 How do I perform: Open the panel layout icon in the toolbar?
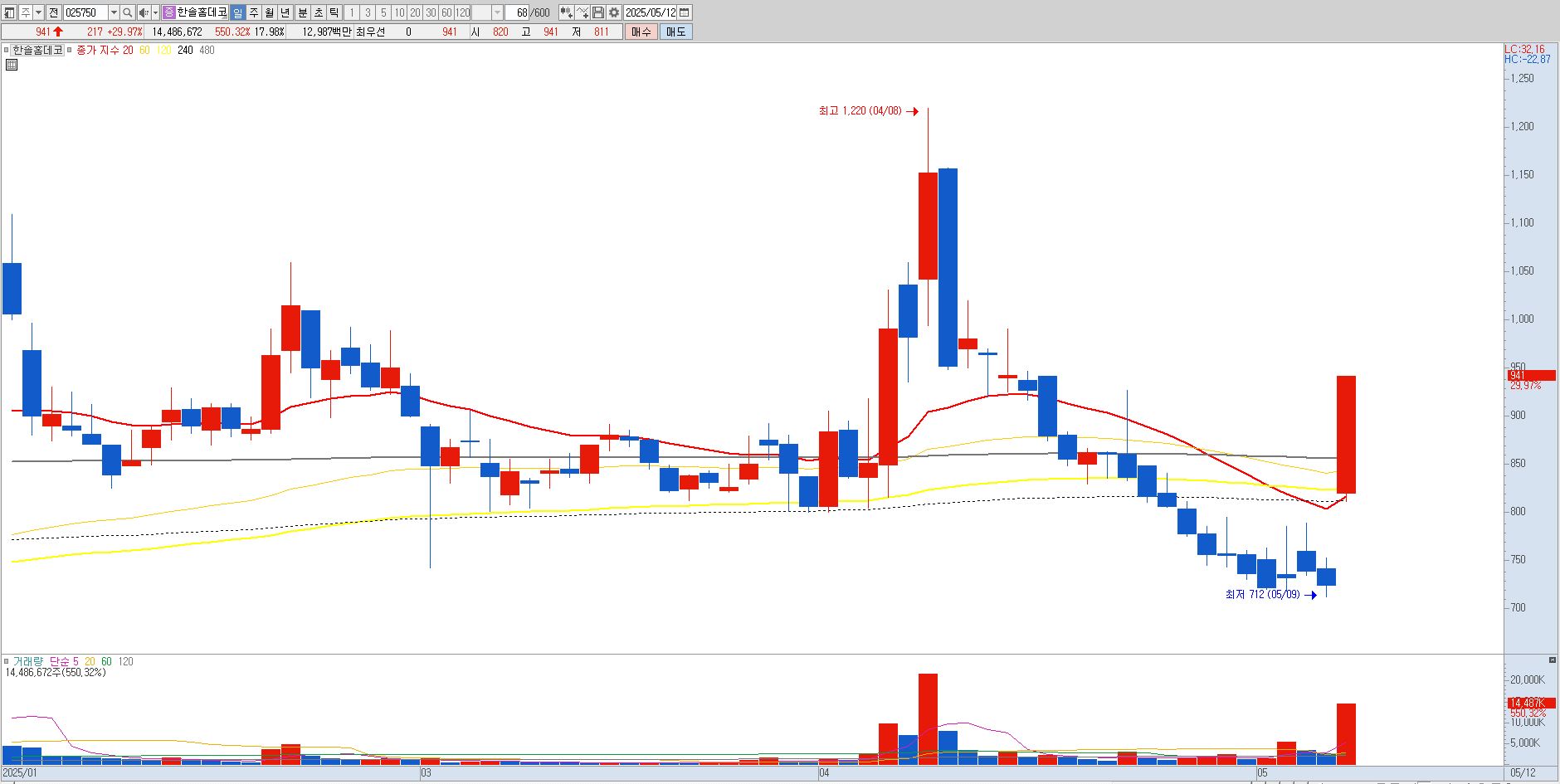(10, 12)
